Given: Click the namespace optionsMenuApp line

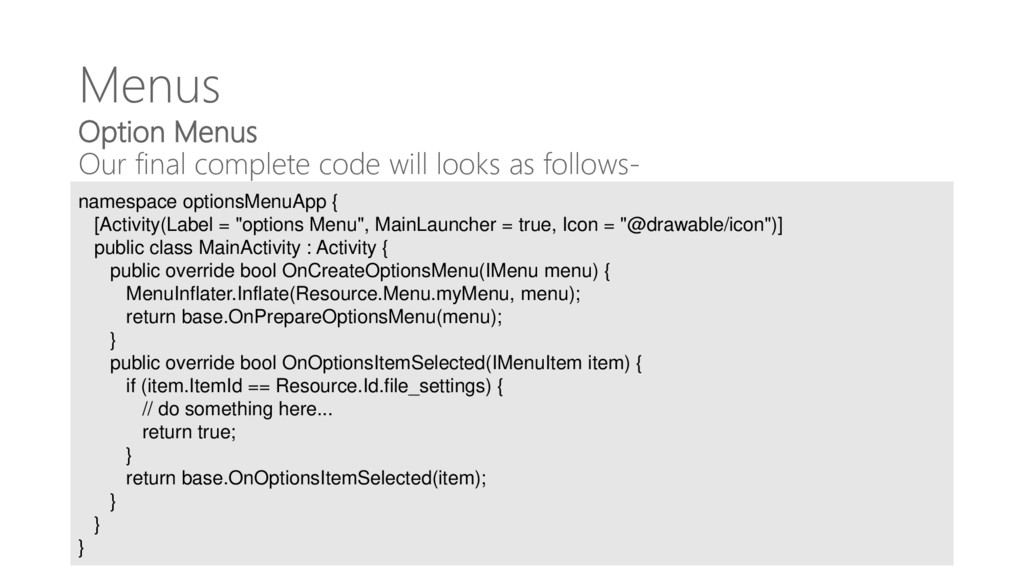Looking at the screenshot, I should click(208, 202).
